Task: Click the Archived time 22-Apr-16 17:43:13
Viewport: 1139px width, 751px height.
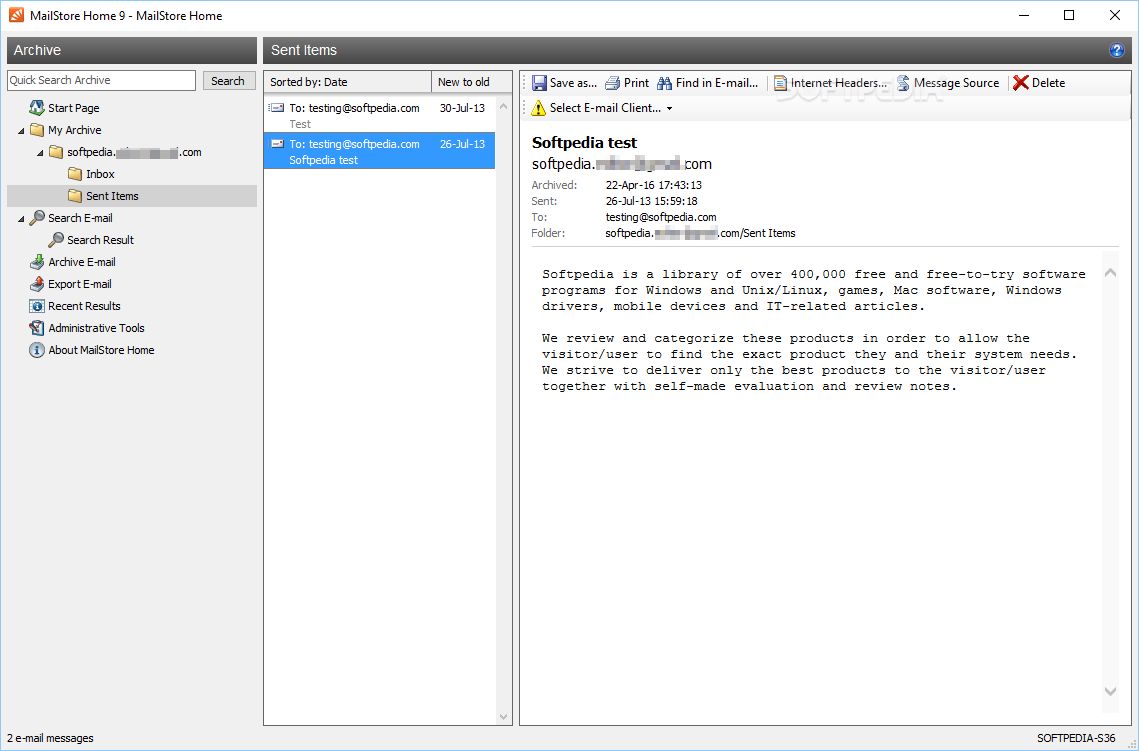Action: (653, 185)
